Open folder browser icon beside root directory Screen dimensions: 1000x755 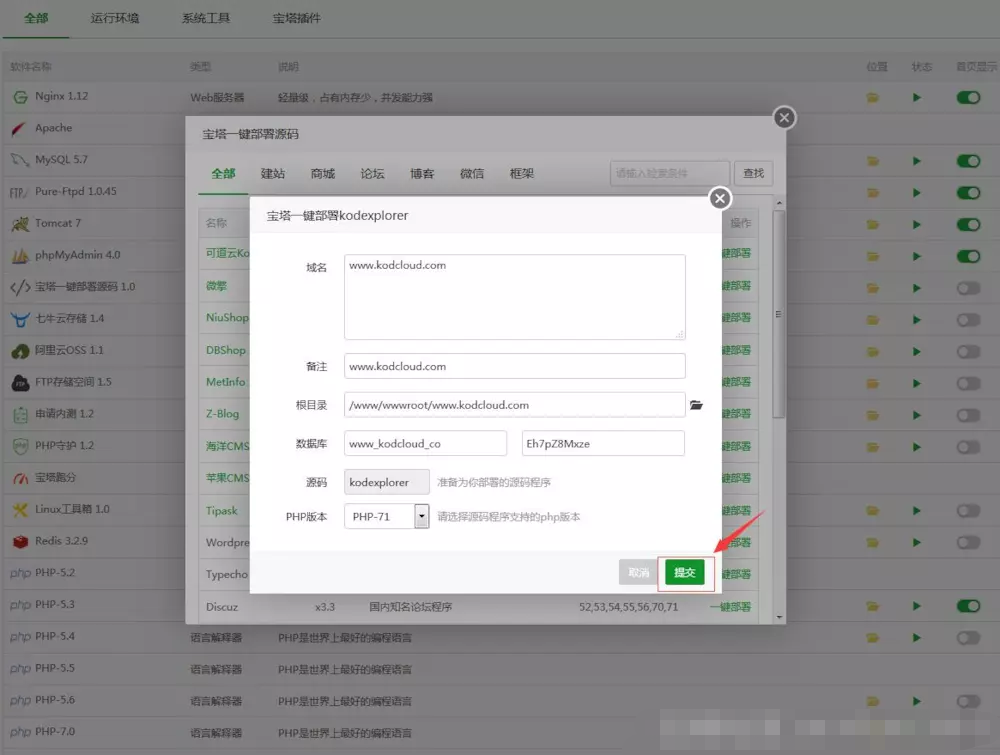coord(696,405)
